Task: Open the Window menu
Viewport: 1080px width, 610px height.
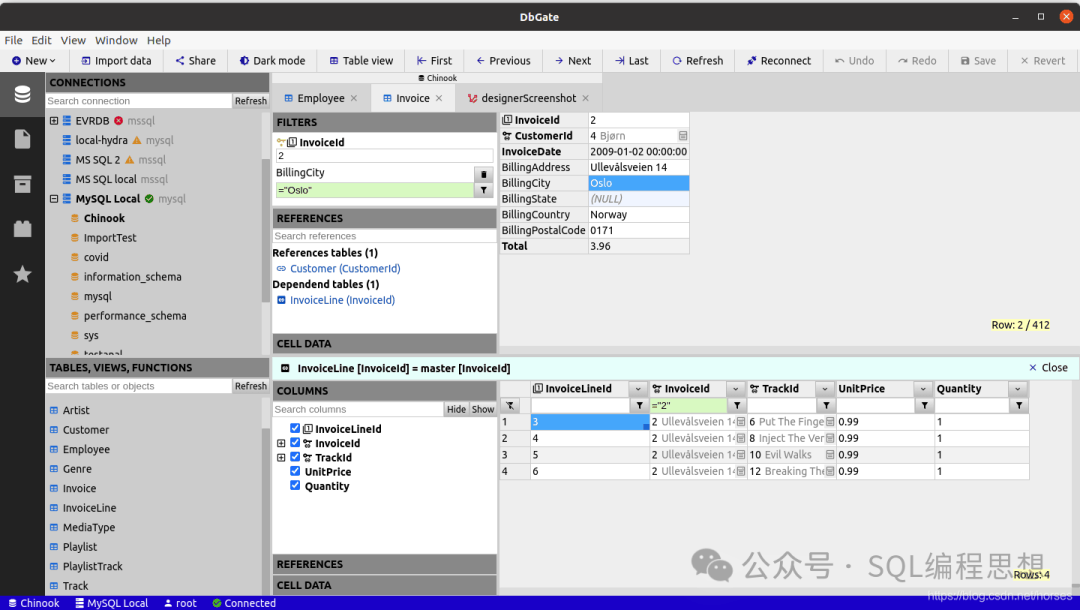Action: 116,41
